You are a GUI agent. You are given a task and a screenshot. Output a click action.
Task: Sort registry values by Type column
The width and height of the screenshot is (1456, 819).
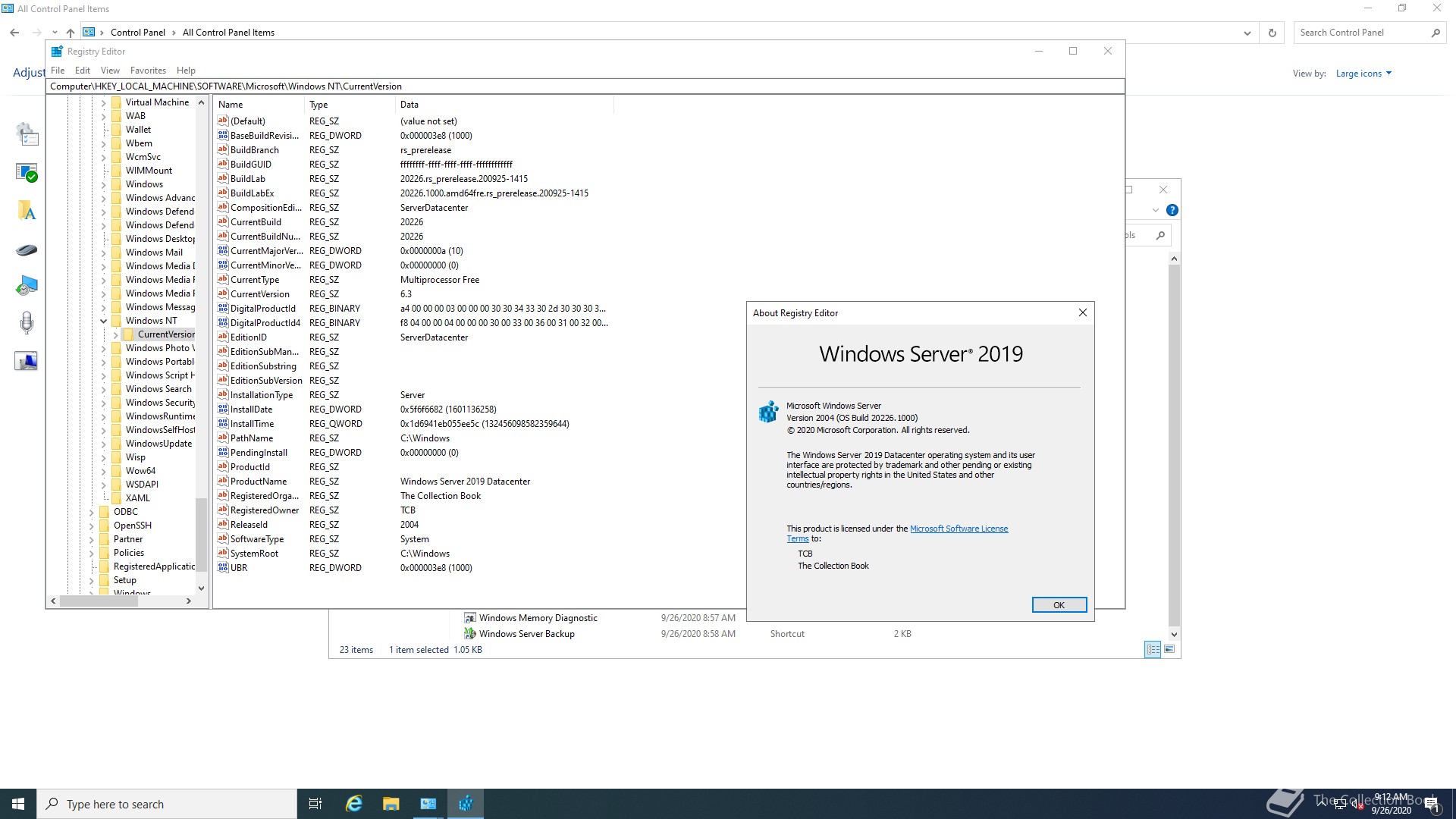click(350, 105)
